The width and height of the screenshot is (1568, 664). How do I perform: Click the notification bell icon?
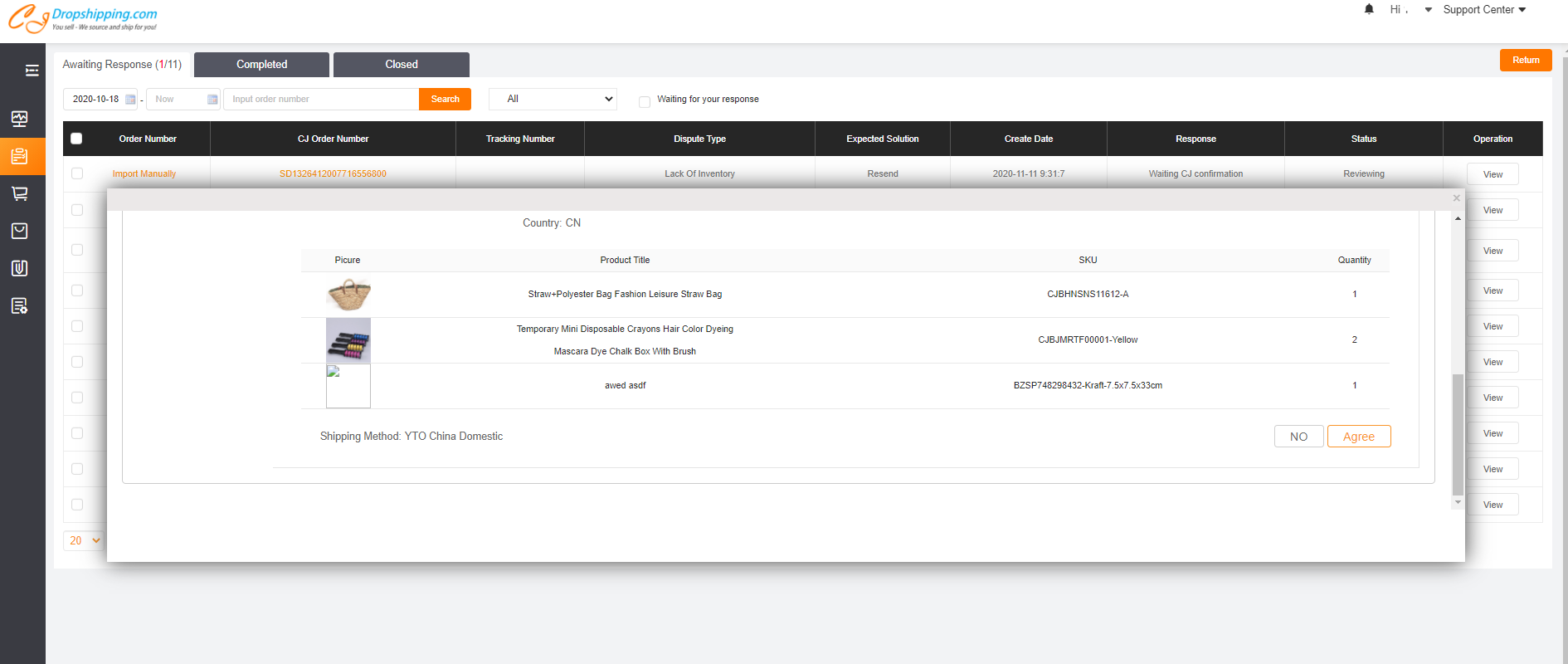pyautogui.click(x=1369, y=10)
